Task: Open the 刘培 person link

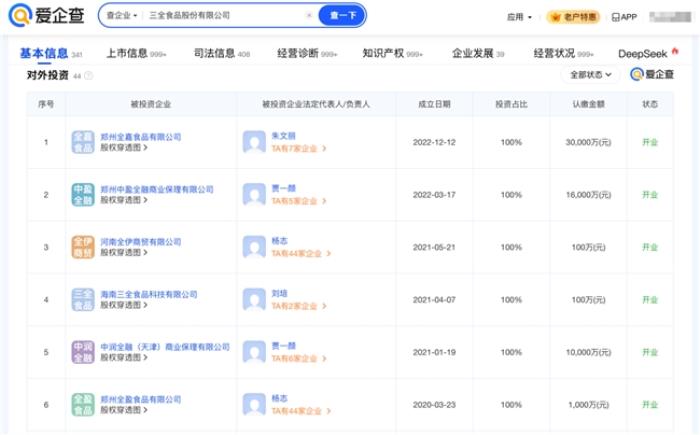Action: pyautogui.click(x=279, y=293)
